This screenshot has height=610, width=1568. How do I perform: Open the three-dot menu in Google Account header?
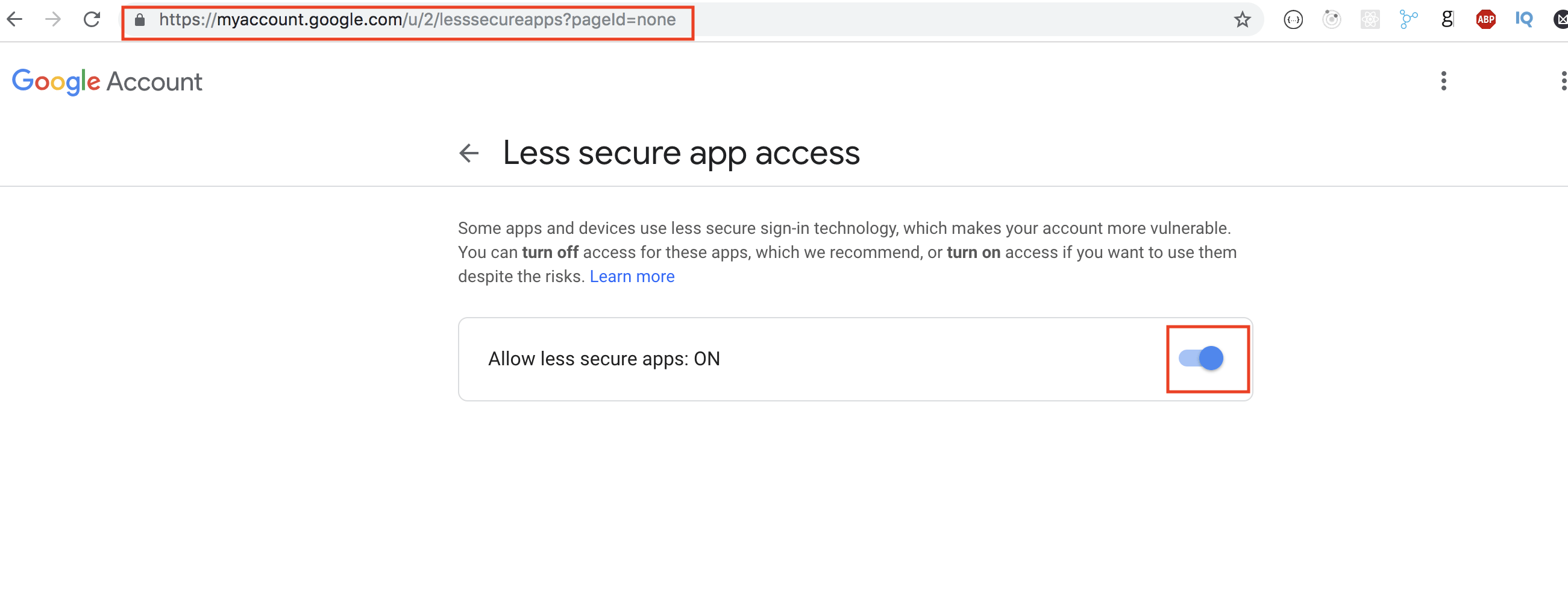[x=1443, y=81]
